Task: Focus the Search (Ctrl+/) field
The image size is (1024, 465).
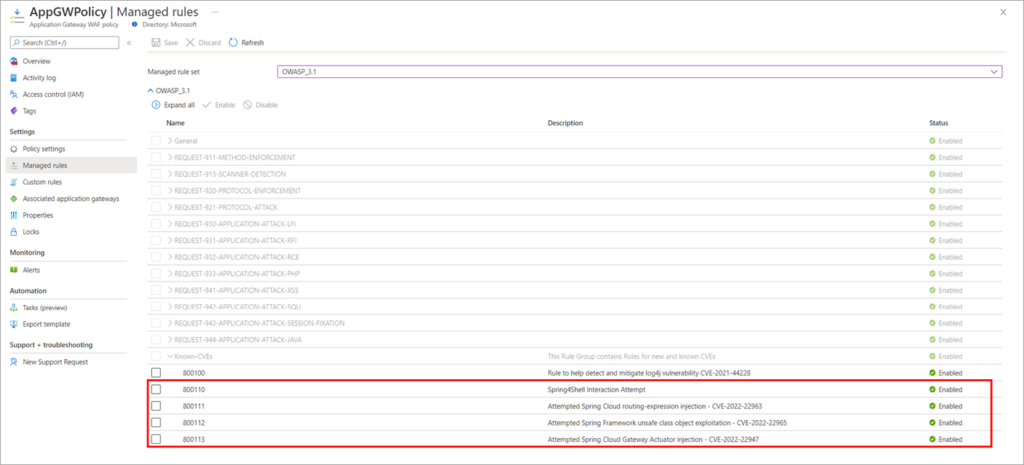Action: [x=64, y=42]
